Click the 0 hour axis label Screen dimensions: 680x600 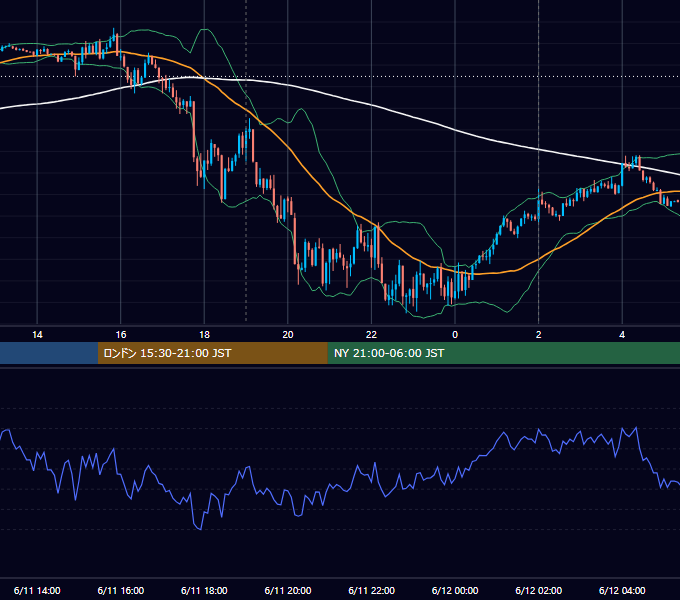coord(455,335)
